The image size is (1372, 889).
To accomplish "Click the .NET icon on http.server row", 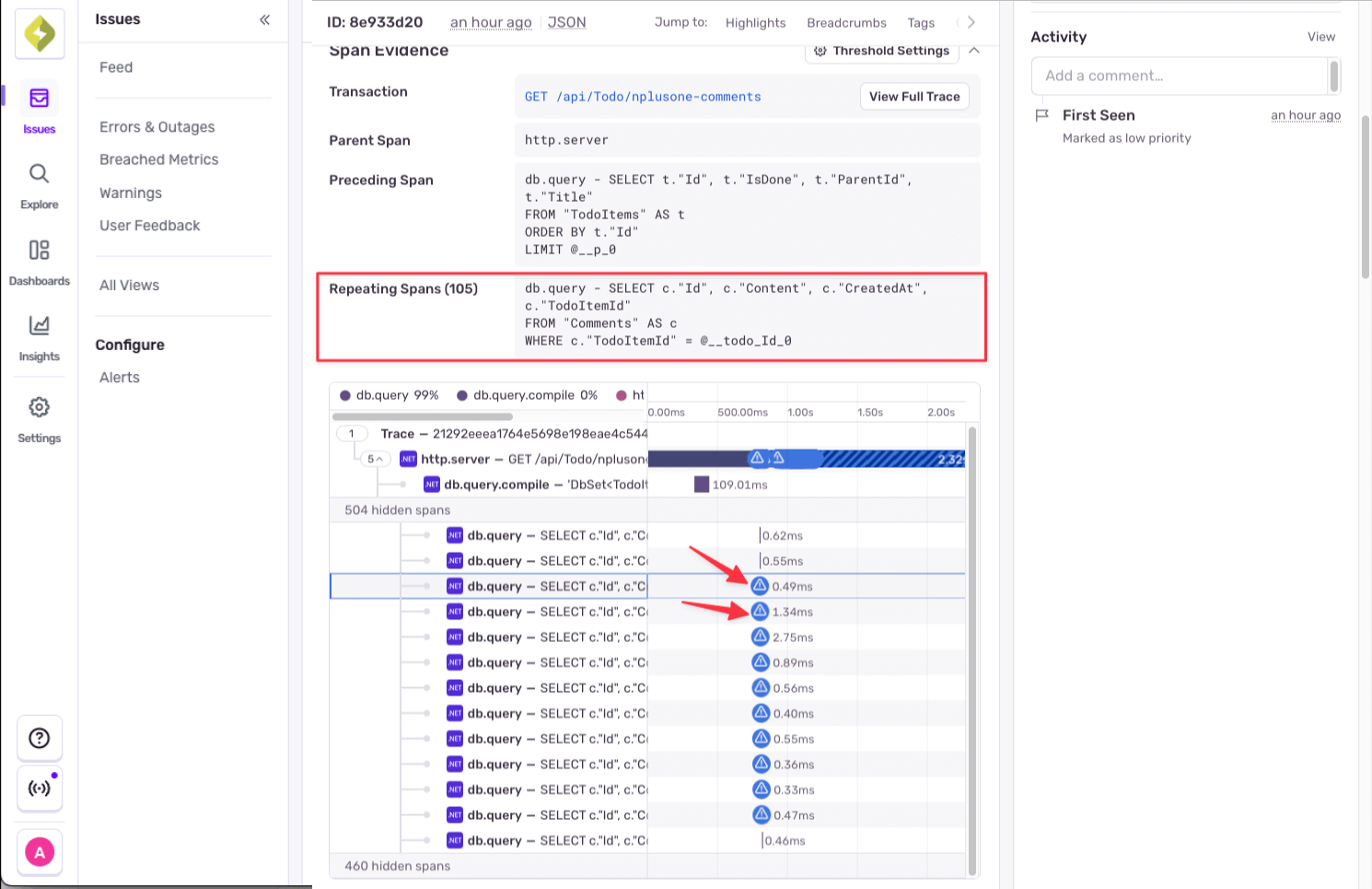I will click(408, 459).
